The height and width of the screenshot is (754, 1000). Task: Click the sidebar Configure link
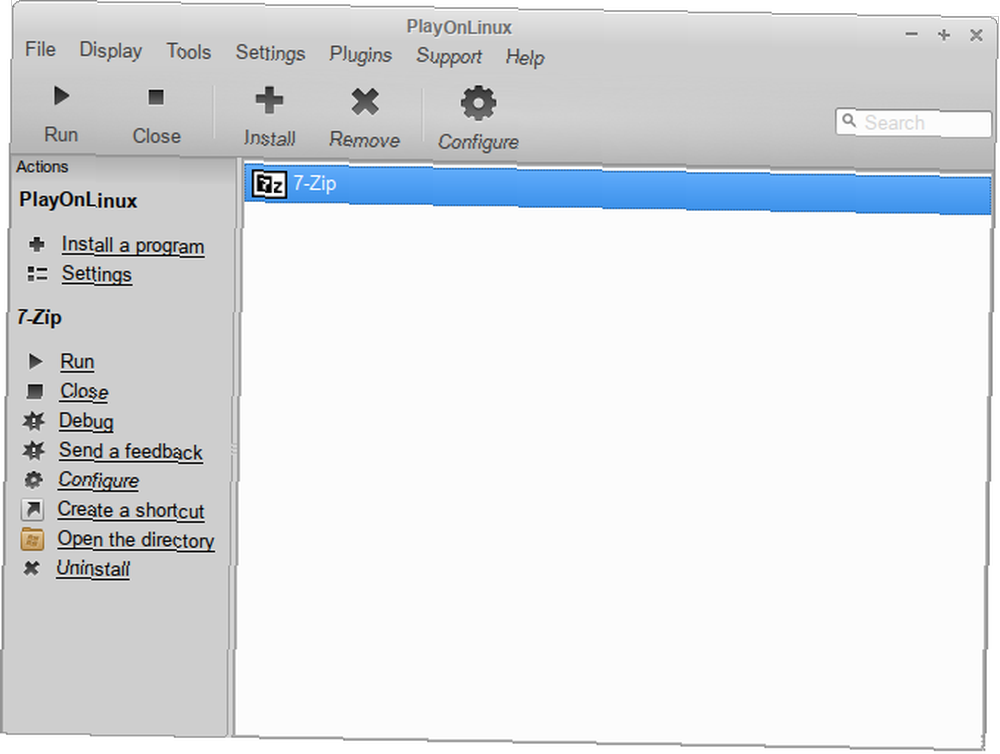coord(98,480)
